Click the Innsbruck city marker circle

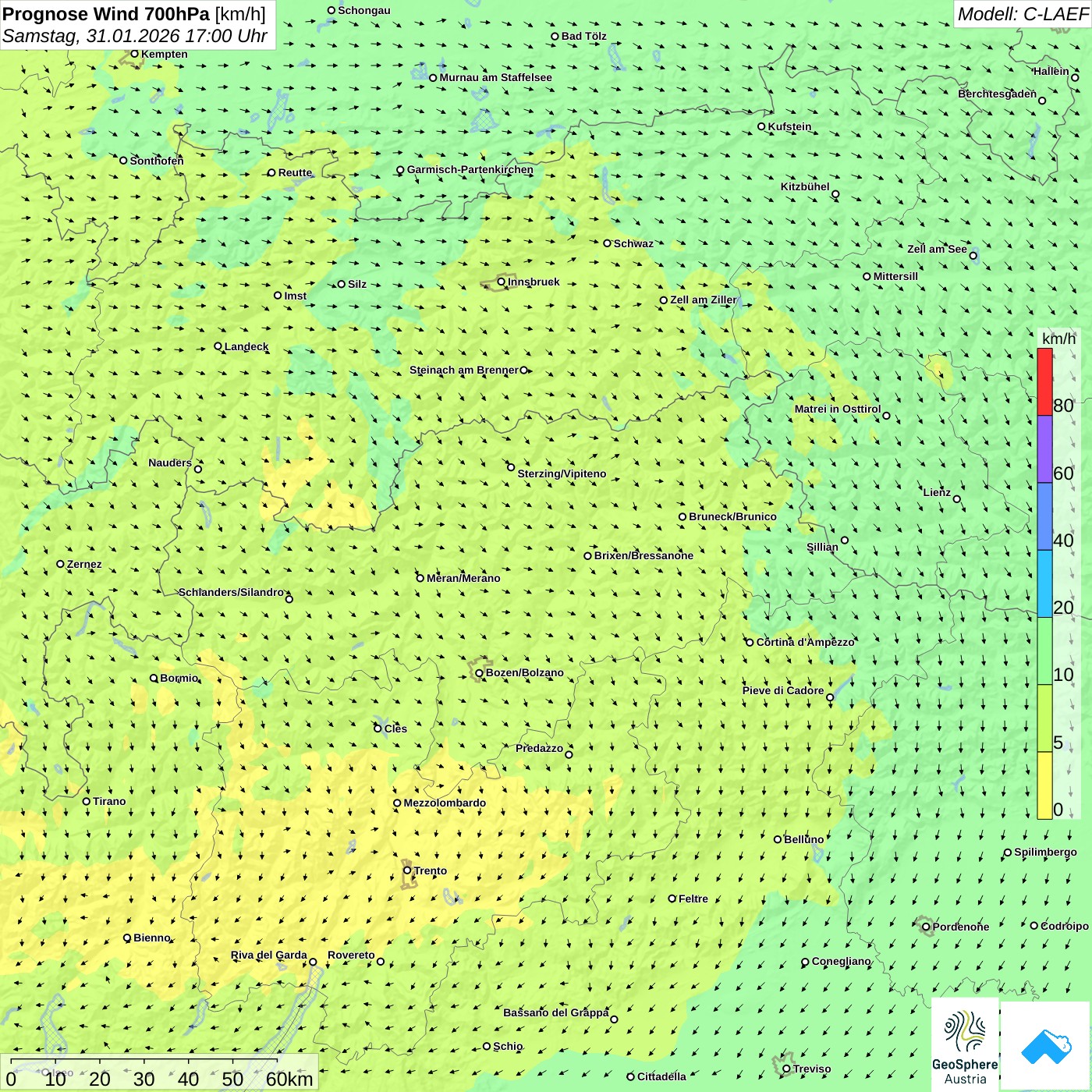(502, 282)
